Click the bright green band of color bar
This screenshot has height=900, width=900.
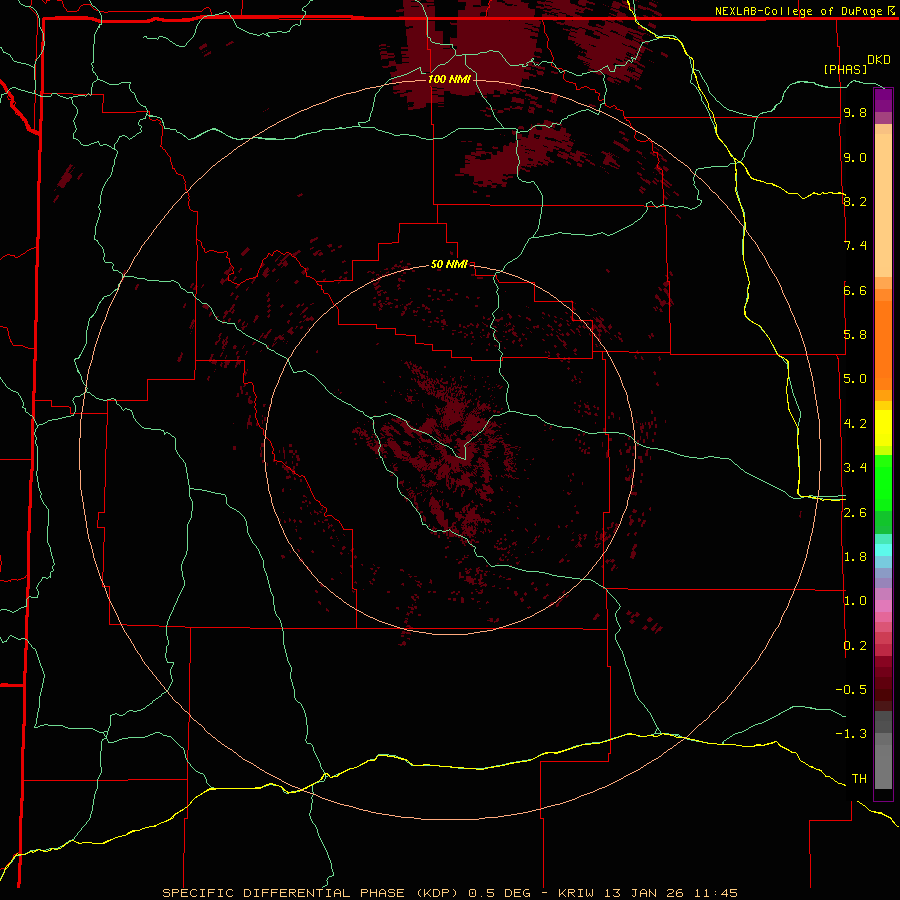pos(883,482)
